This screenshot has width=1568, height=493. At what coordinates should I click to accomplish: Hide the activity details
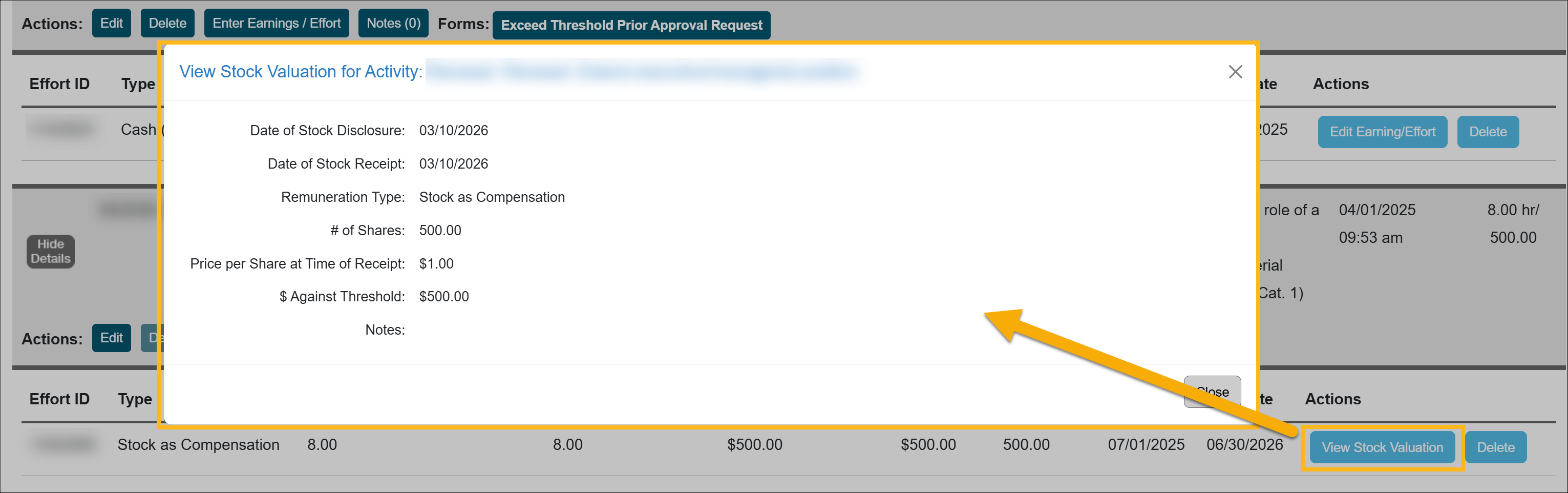tap(51, 251)
